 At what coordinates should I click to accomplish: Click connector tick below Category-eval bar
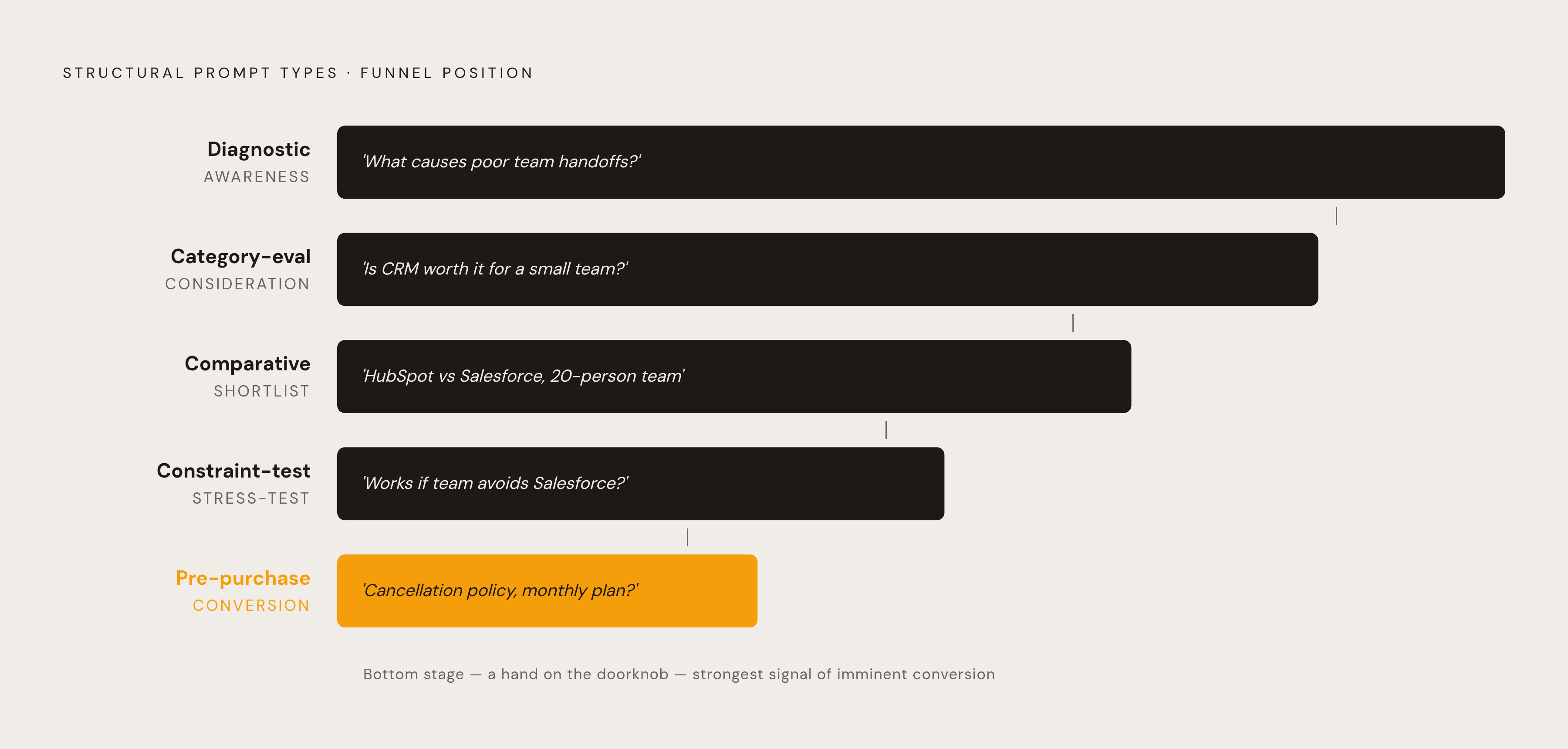coord(1072,323)
